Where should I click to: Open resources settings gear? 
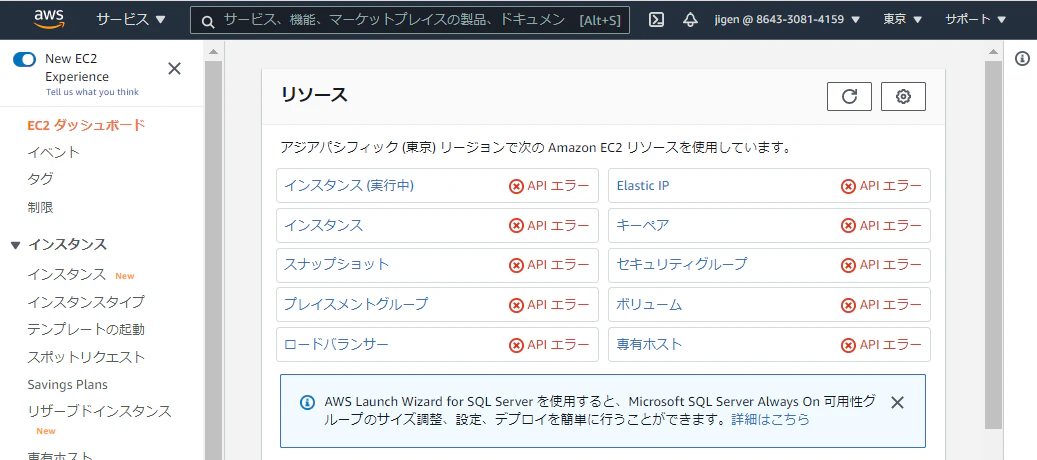(903, 96)
